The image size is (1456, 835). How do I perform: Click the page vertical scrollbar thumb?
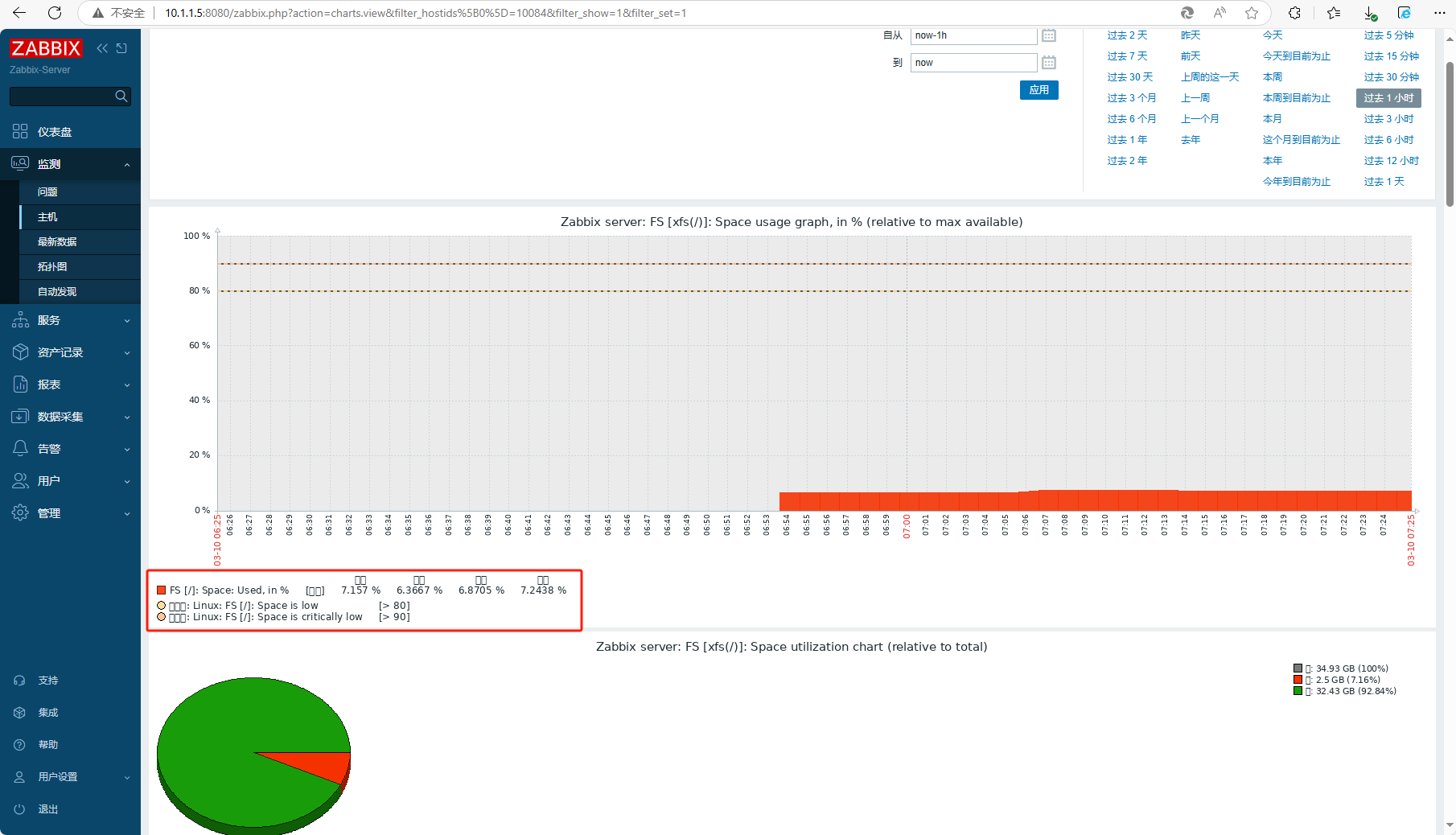click(1450, 134)
